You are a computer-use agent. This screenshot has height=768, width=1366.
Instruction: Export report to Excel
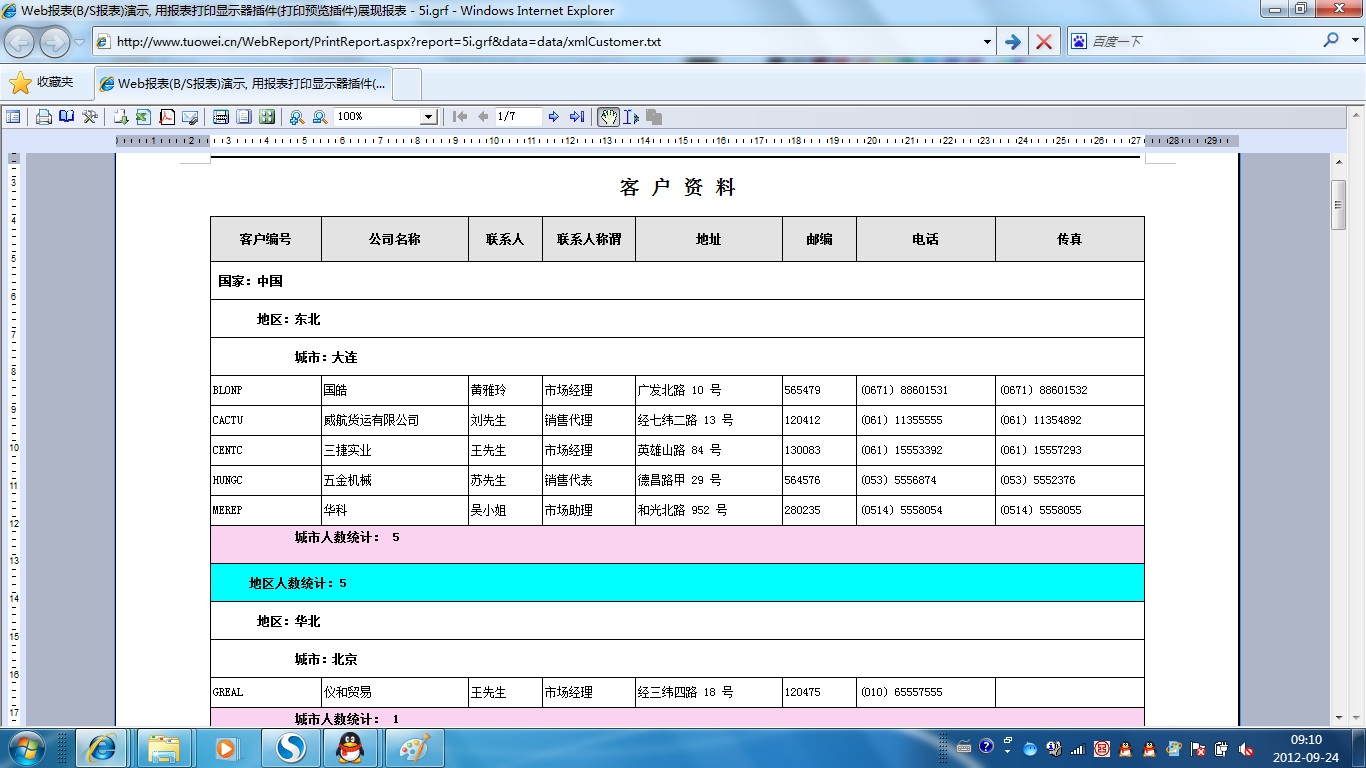tap(143, 117)
